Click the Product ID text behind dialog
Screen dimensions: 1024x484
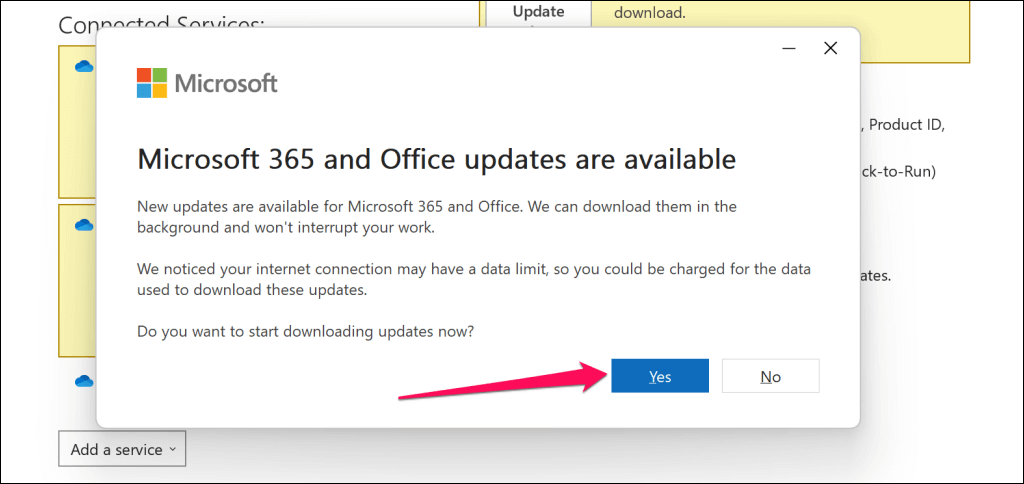click(904, 125)
